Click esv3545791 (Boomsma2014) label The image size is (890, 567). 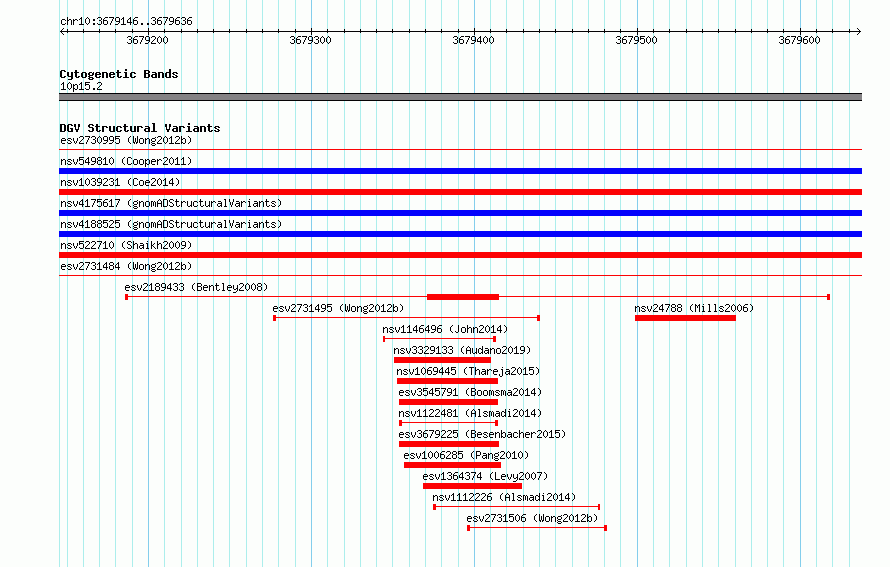(x=470, y=392)
